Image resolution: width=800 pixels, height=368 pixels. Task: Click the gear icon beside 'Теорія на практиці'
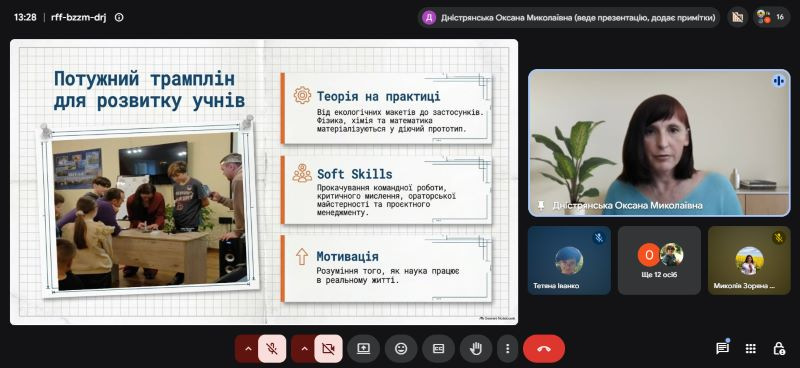[x=302, y=95]
